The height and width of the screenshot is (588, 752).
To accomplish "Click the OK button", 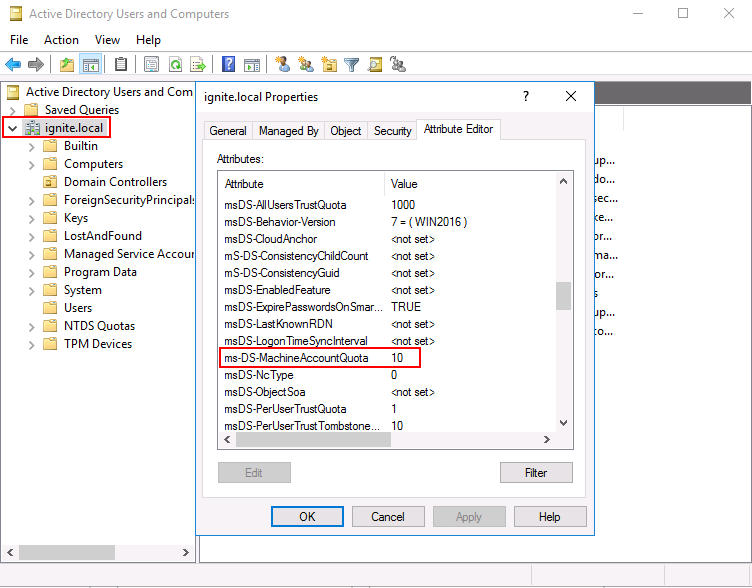I will tap(307, 517).
